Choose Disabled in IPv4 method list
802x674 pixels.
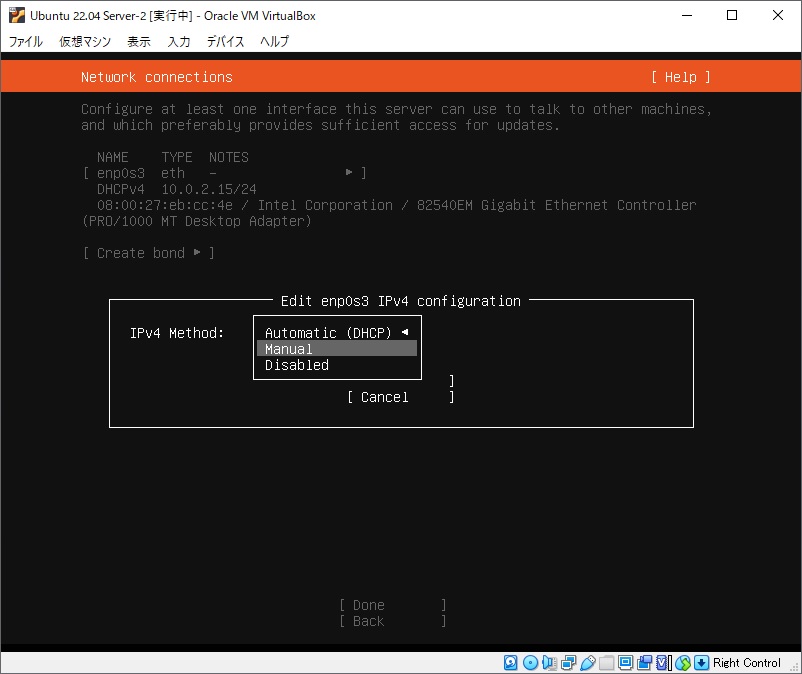tap(337, 365)
